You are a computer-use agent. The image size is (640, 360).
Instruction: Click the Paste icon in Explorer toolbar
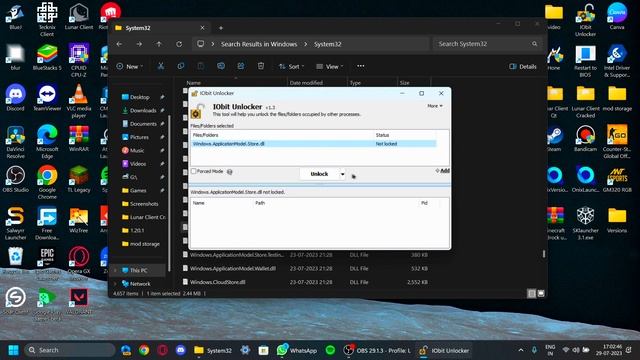201,66
